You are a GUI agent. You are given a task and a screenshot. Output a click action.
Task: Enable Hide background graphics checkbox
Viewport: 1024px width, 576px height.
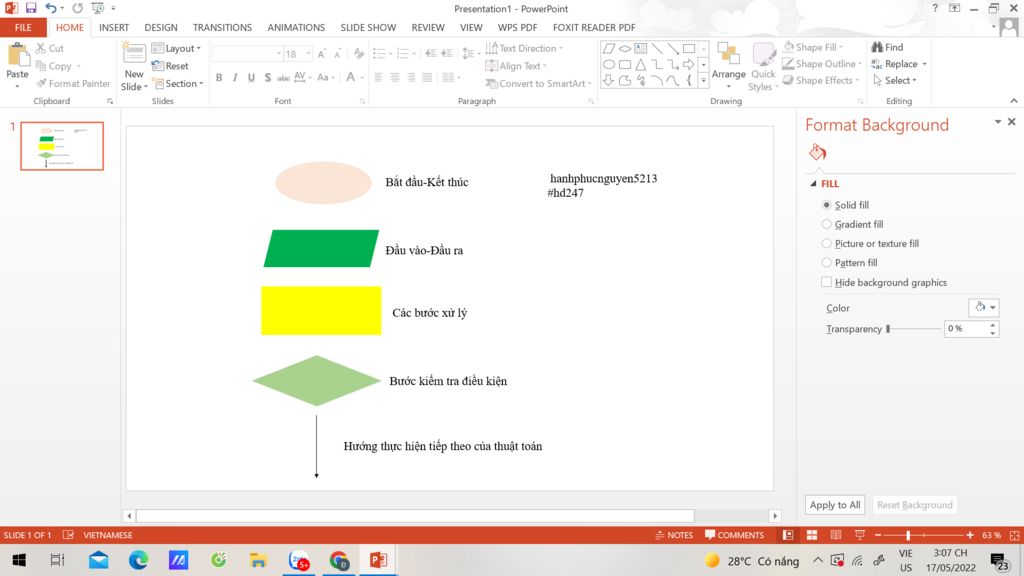point(826,283)
